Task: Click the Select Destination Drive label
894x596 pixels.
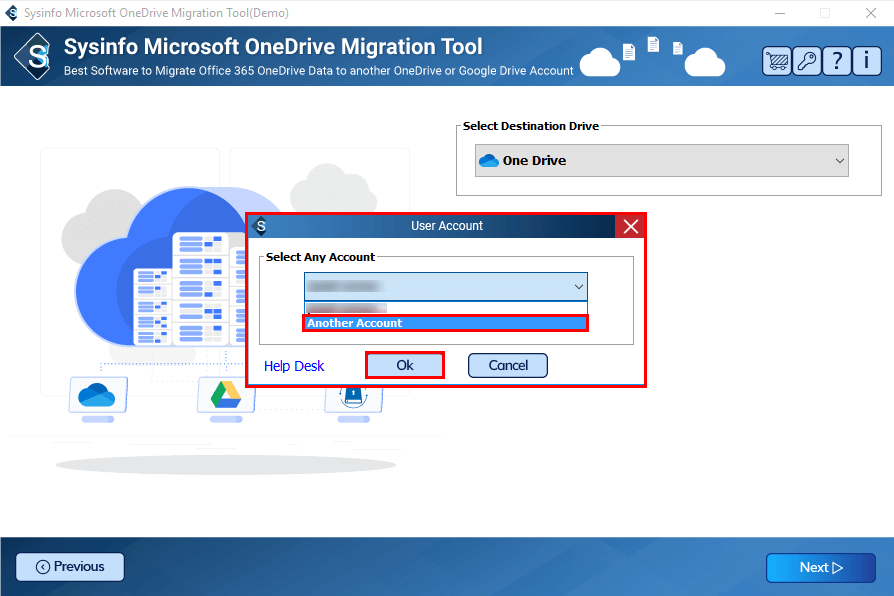Action: [530, 126]
